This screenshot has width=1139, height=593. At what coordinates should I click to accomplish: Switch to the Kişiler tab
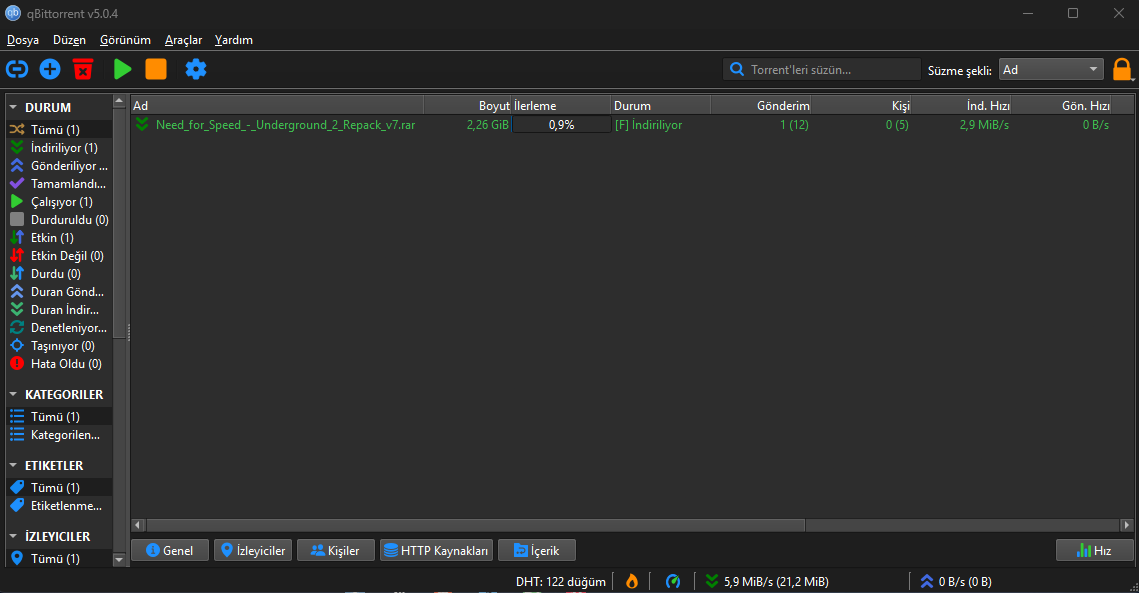pyautogui.click(x=336, y=550)
